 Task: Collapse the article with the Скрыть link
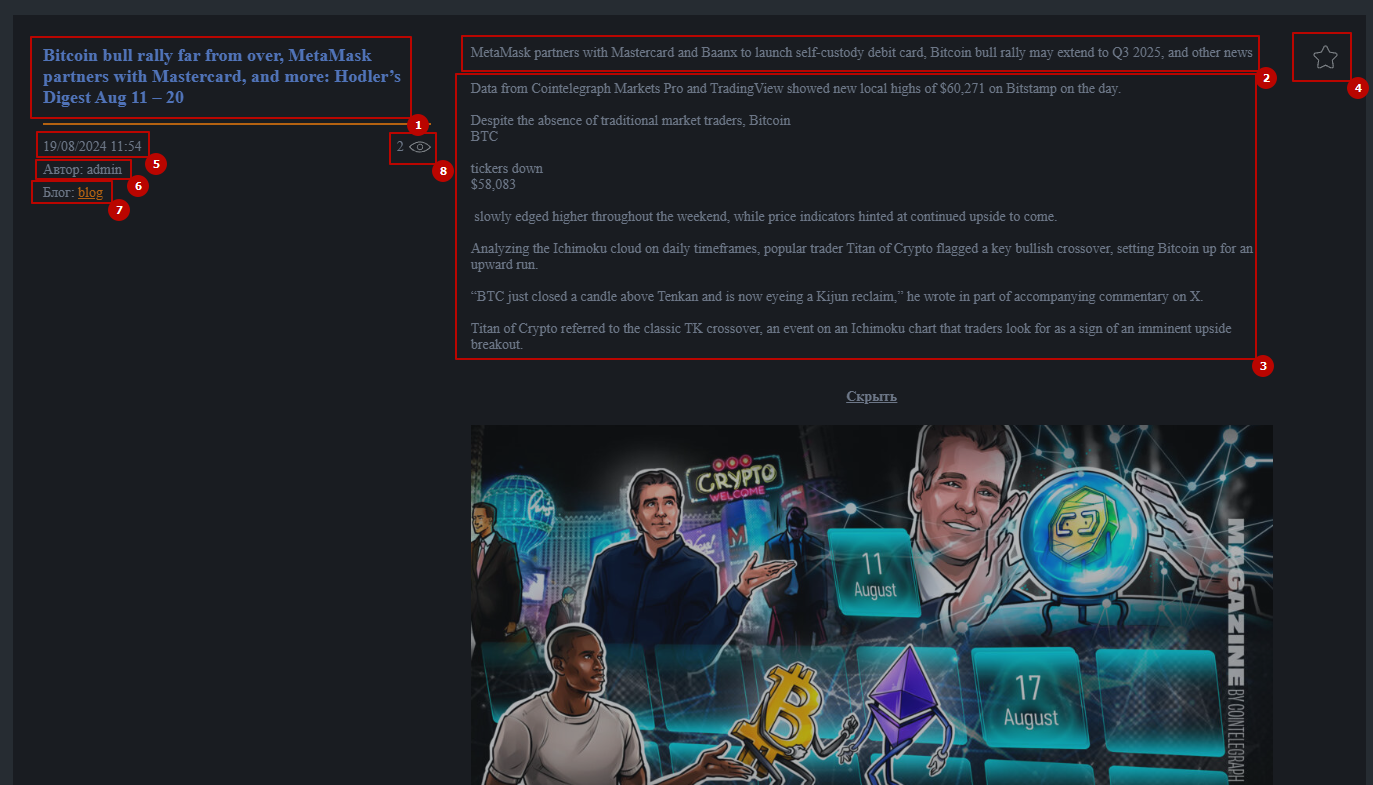pyautogui.click(x=871, y=396)
